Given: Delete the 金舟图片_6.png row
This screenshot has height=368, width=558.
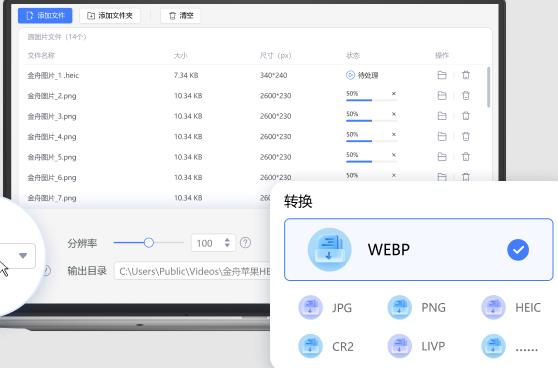Looking at the screenshot, I should click(x=466, y=177).
